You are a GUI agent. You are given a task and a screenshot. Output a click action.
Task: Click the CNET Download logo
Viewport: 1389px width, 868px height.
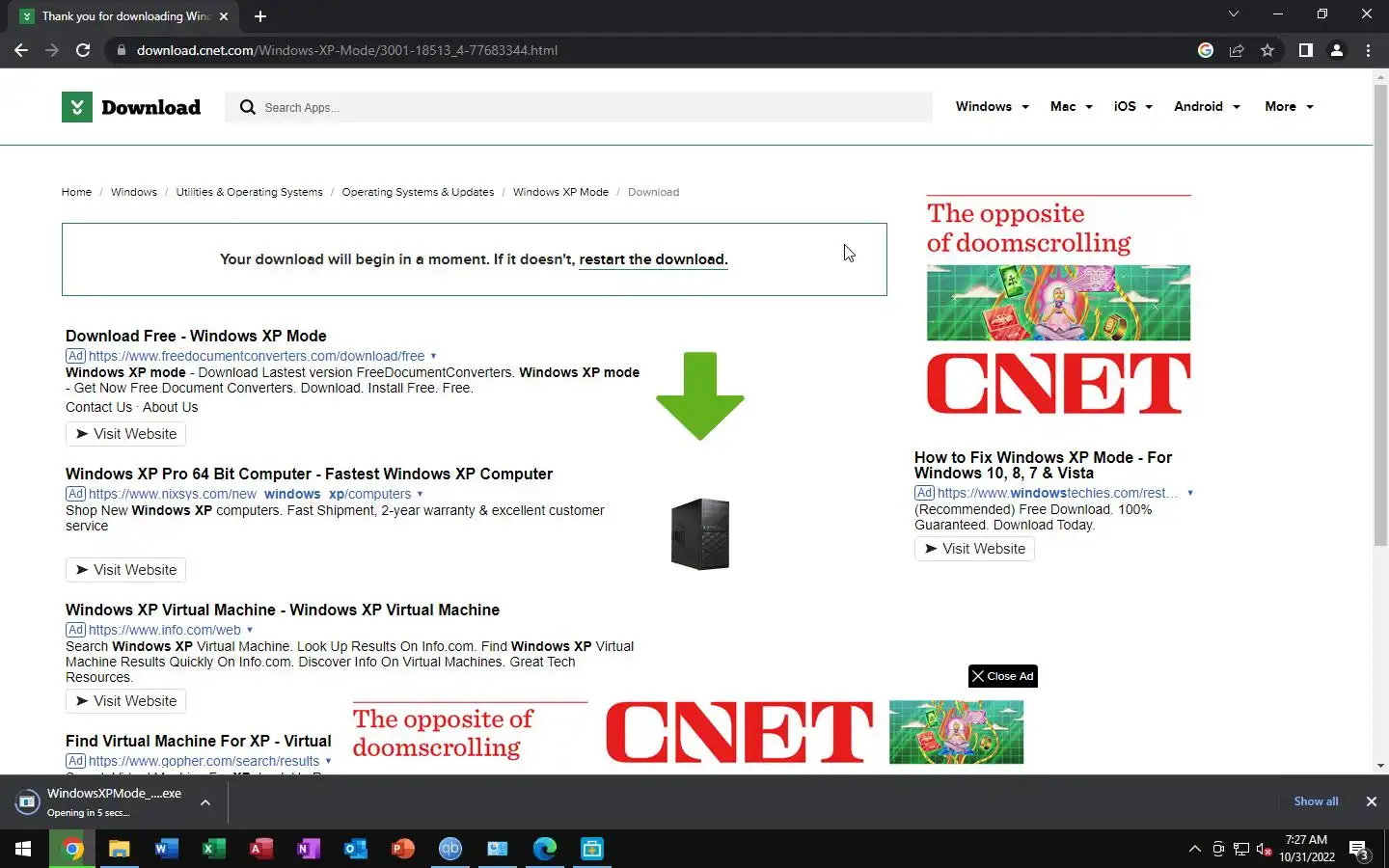(x=131, y=107)
